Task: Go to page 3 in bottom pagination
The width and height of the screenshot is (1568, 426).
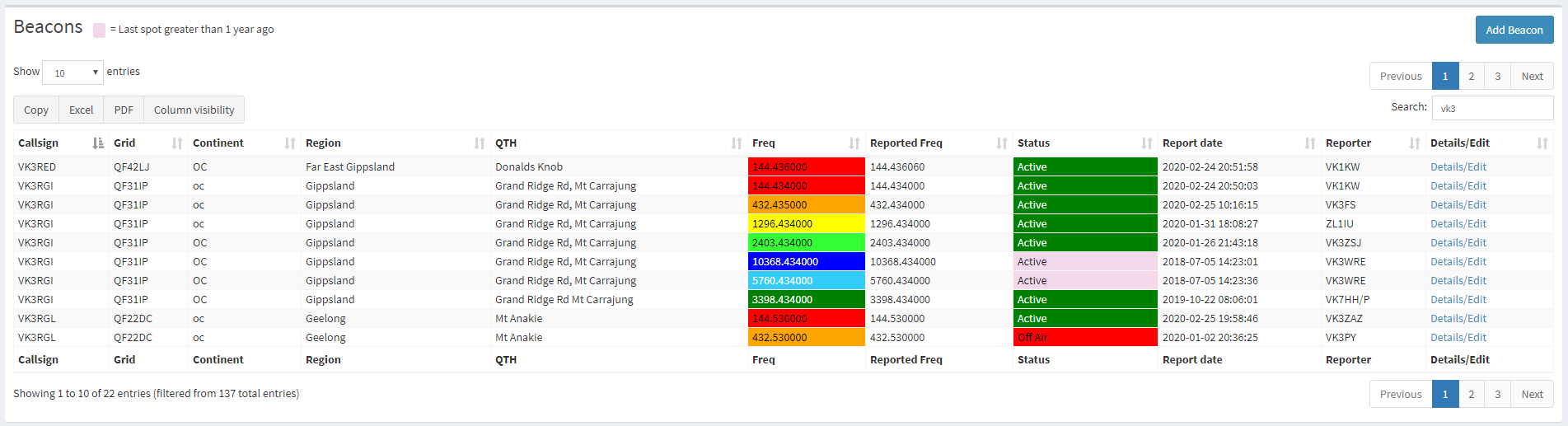Action: click(x=1497, y=394)
